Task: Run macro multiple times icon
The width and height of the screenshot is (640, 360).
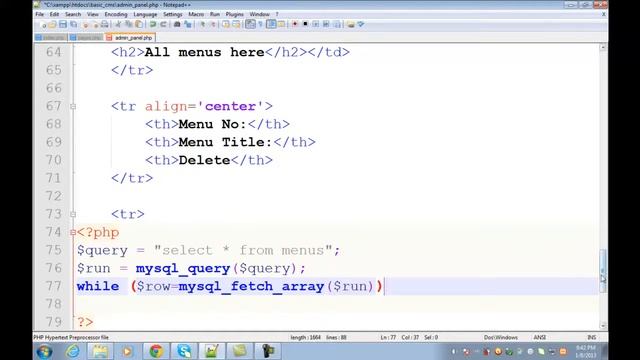Action: coord(326,24)
